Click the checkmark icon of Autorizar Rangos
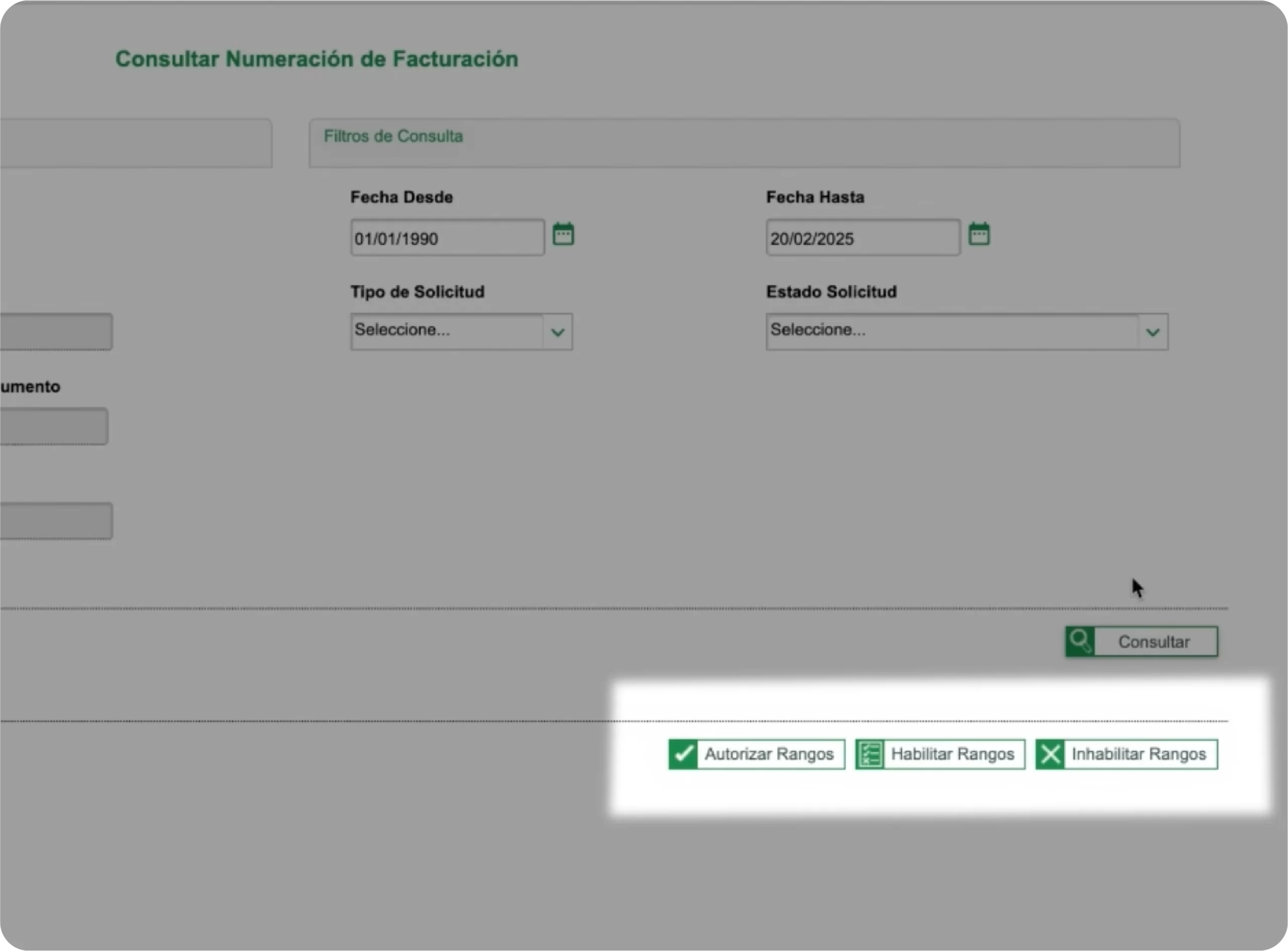The image size is (1288, 951). [x=683, y=754]
